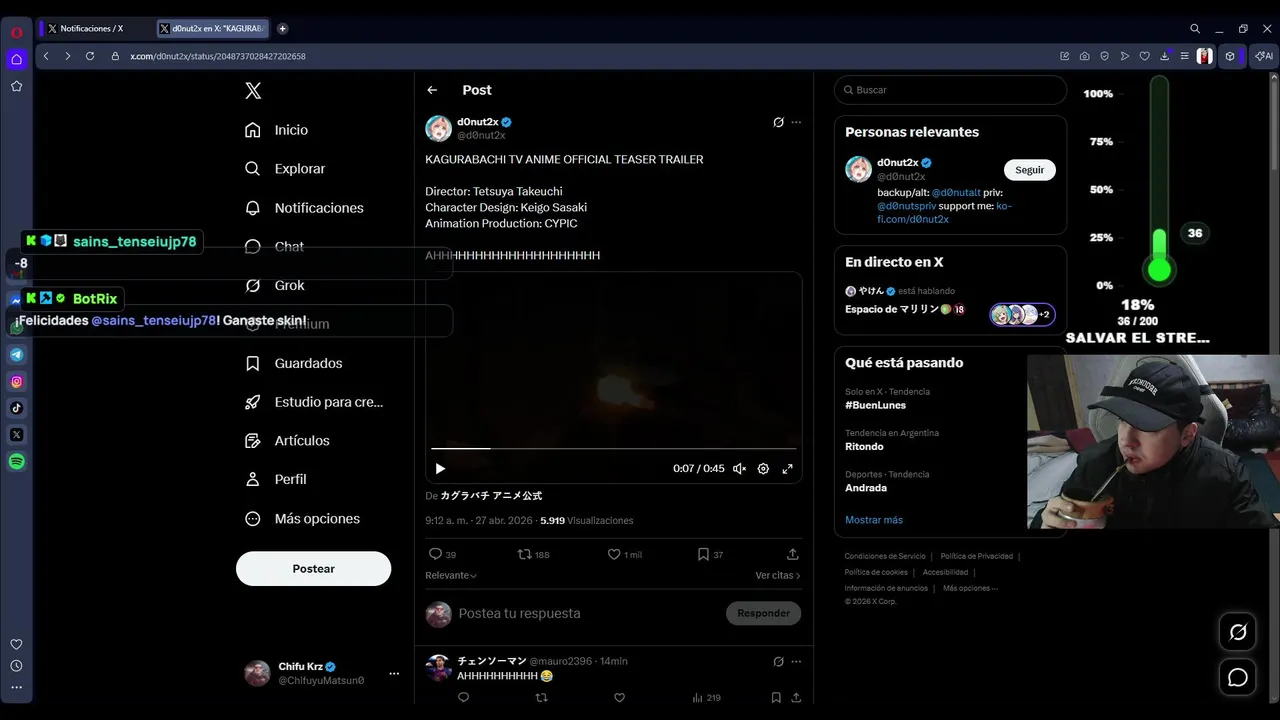The image size is (1280, 720).
Task: Open the browser snapshot camera icon
Action: (1085, 56)
